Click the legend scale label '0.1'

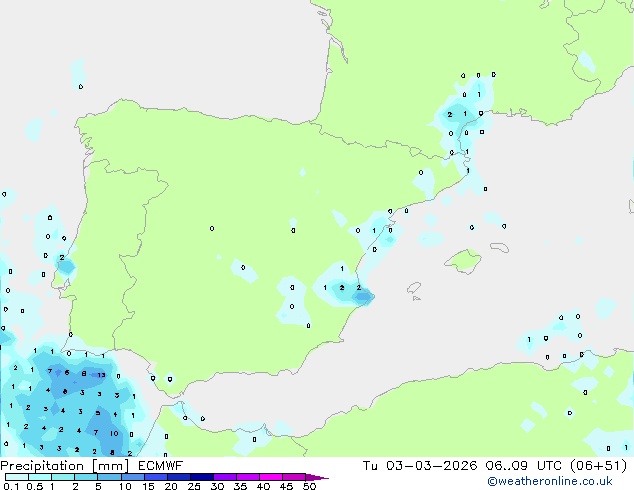click(11, 486)
